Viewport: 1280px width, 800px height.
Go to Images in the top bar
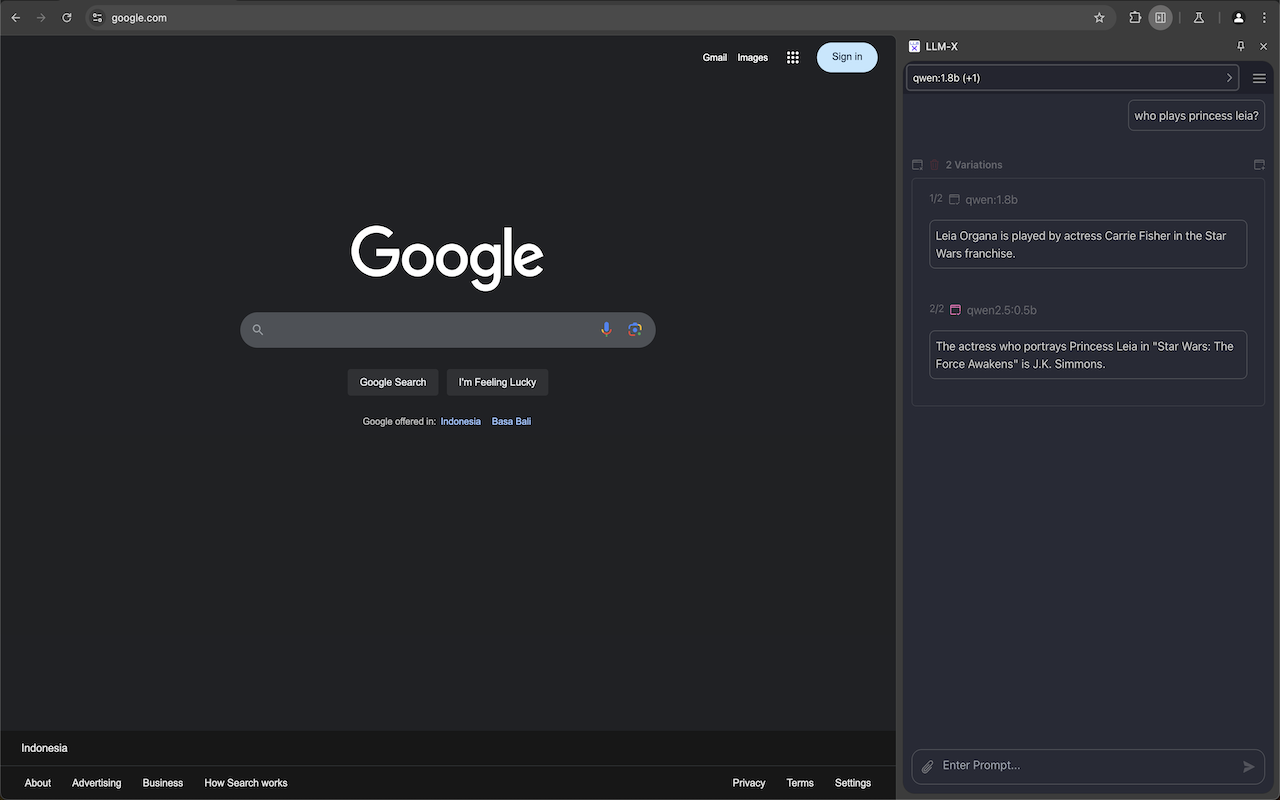click(752, 58)
